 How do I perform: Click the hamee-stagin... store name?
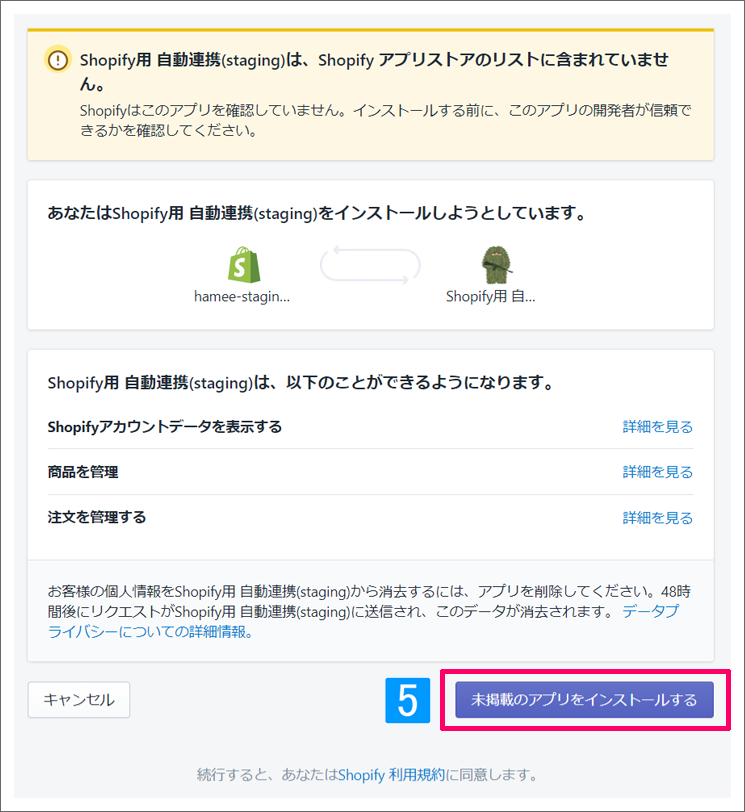(242, 297)
